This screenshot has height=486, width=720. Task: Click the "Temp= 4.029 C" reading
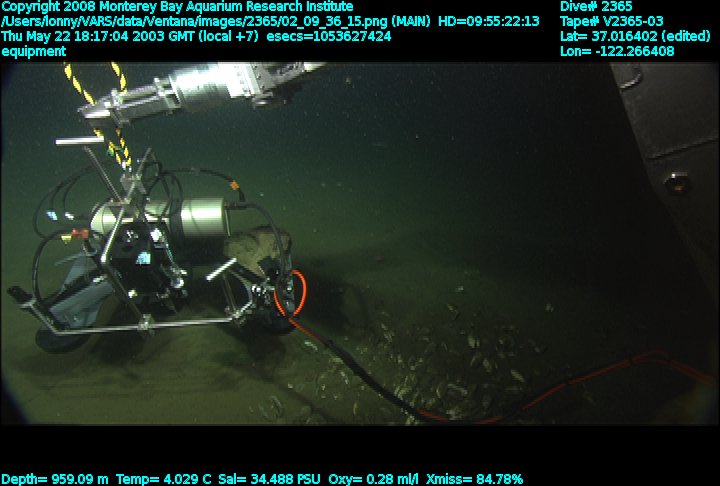(164, 480)
